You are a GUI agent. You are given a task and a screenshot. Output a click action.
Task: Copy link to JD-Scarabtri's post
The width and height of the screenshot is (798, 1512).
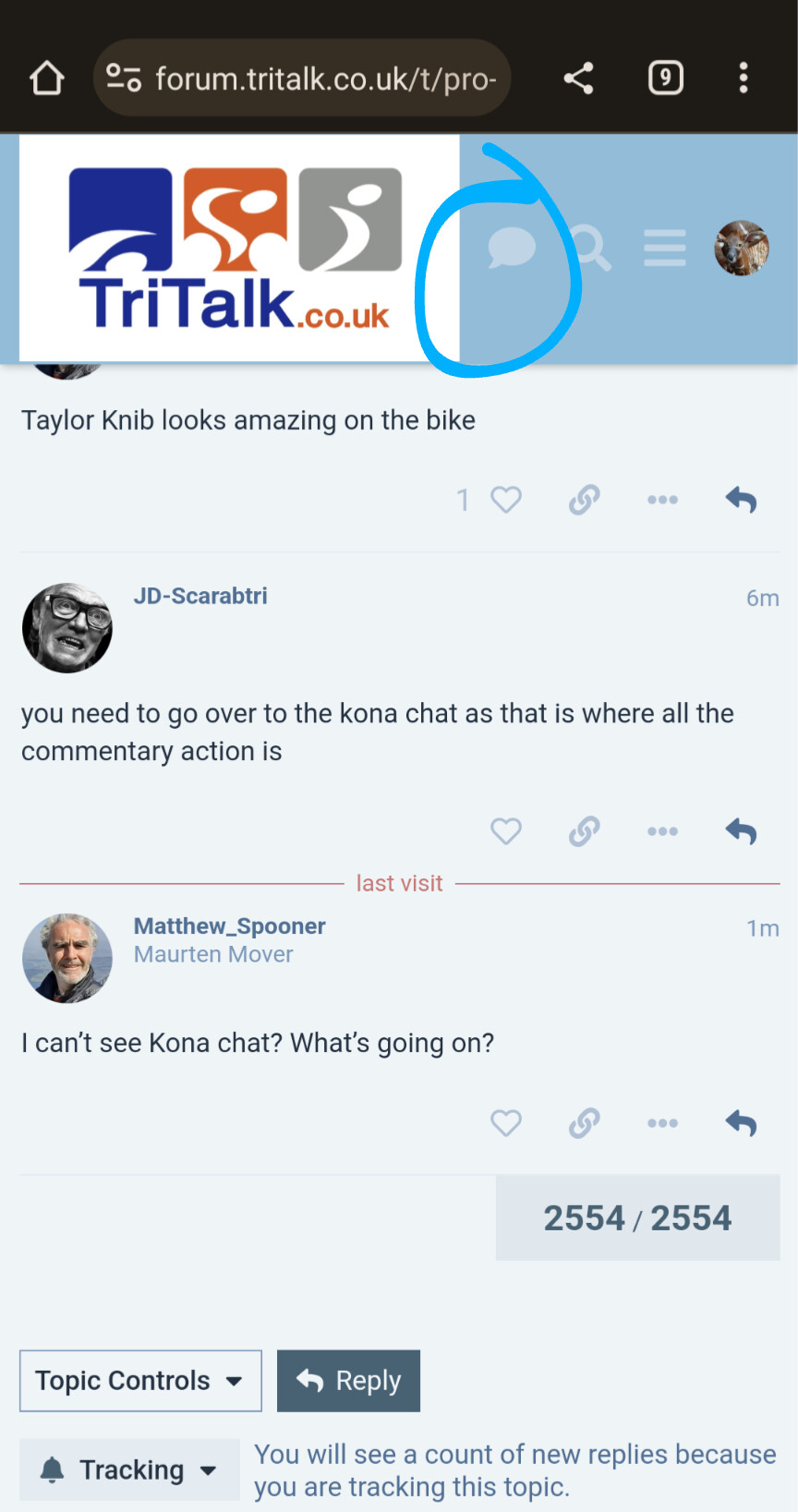(584, 831)
